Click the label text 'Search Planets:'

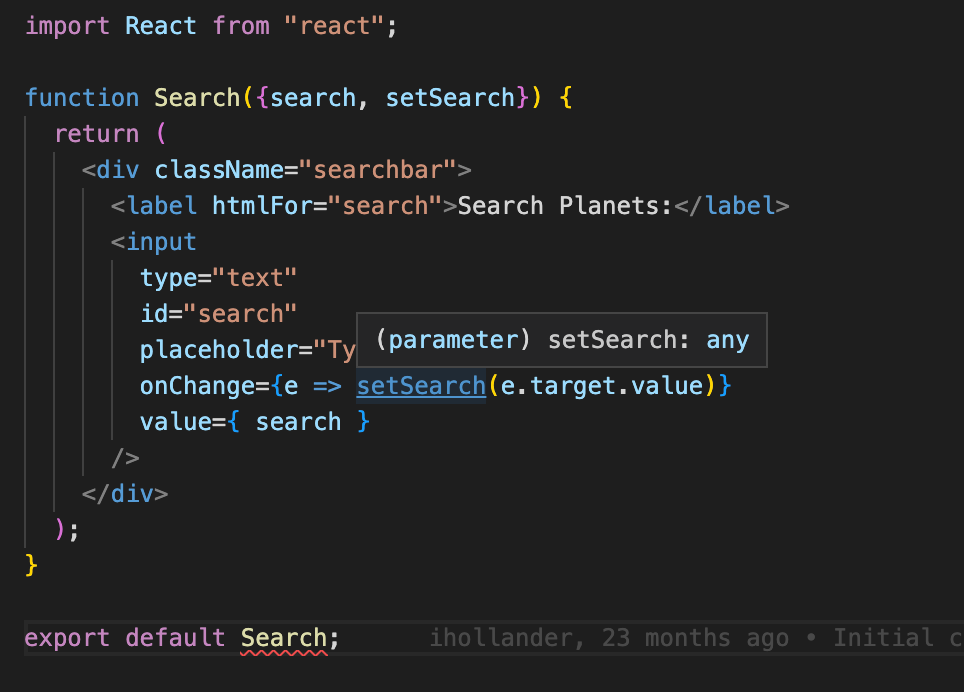point(568,205)
